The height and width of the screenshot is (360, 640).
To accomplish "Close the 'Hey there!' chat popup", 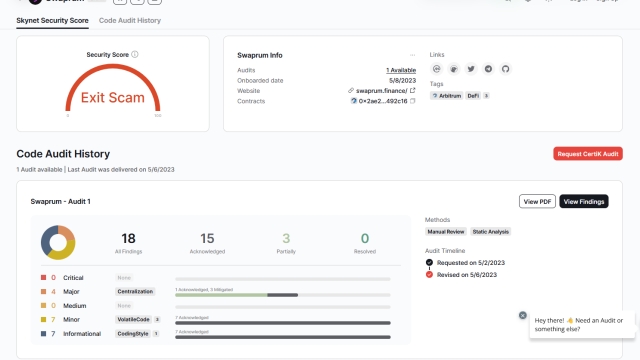I will click(522, 316).
